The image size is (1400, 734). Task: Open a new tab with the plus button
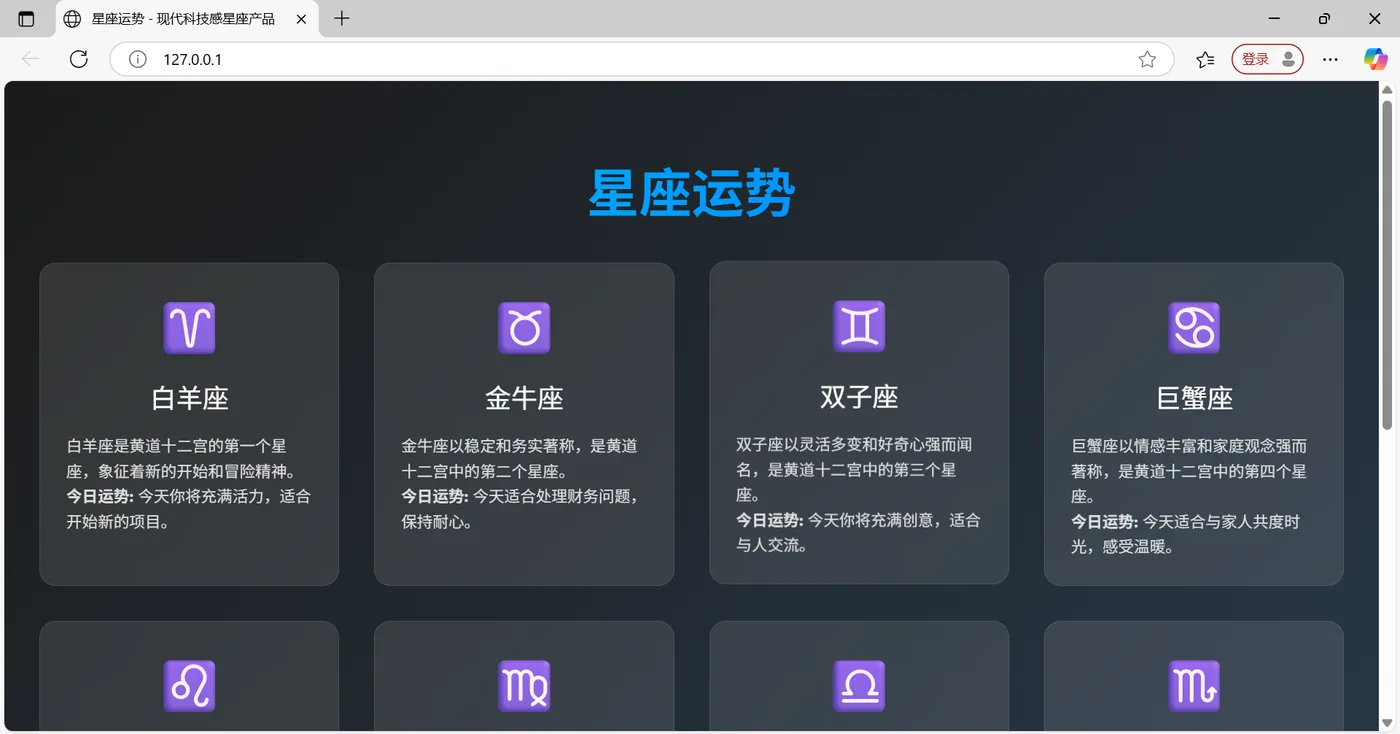(x=342, y=19)
